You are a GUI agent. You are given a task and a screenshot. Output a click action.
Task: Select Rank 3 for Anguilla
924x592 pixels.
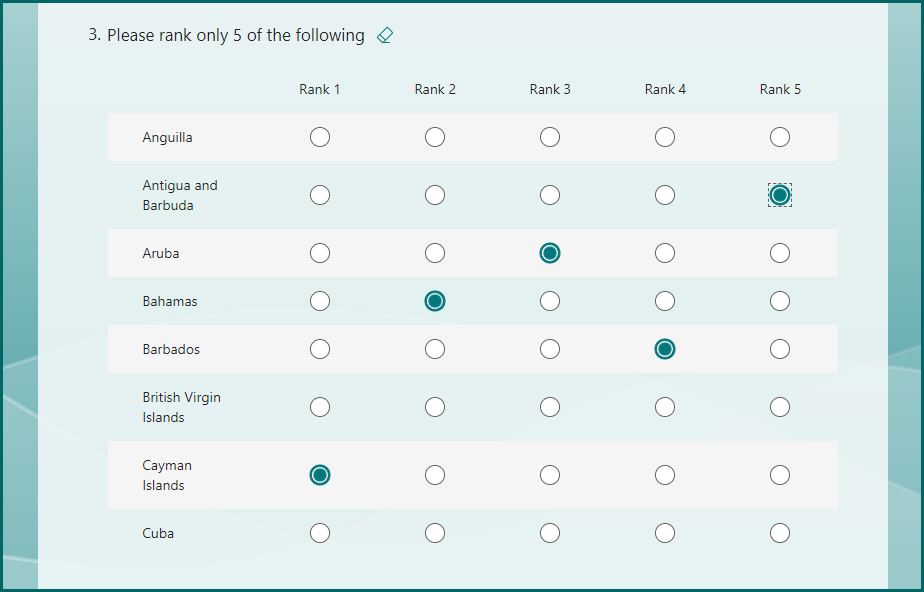(x=550, y=137)
